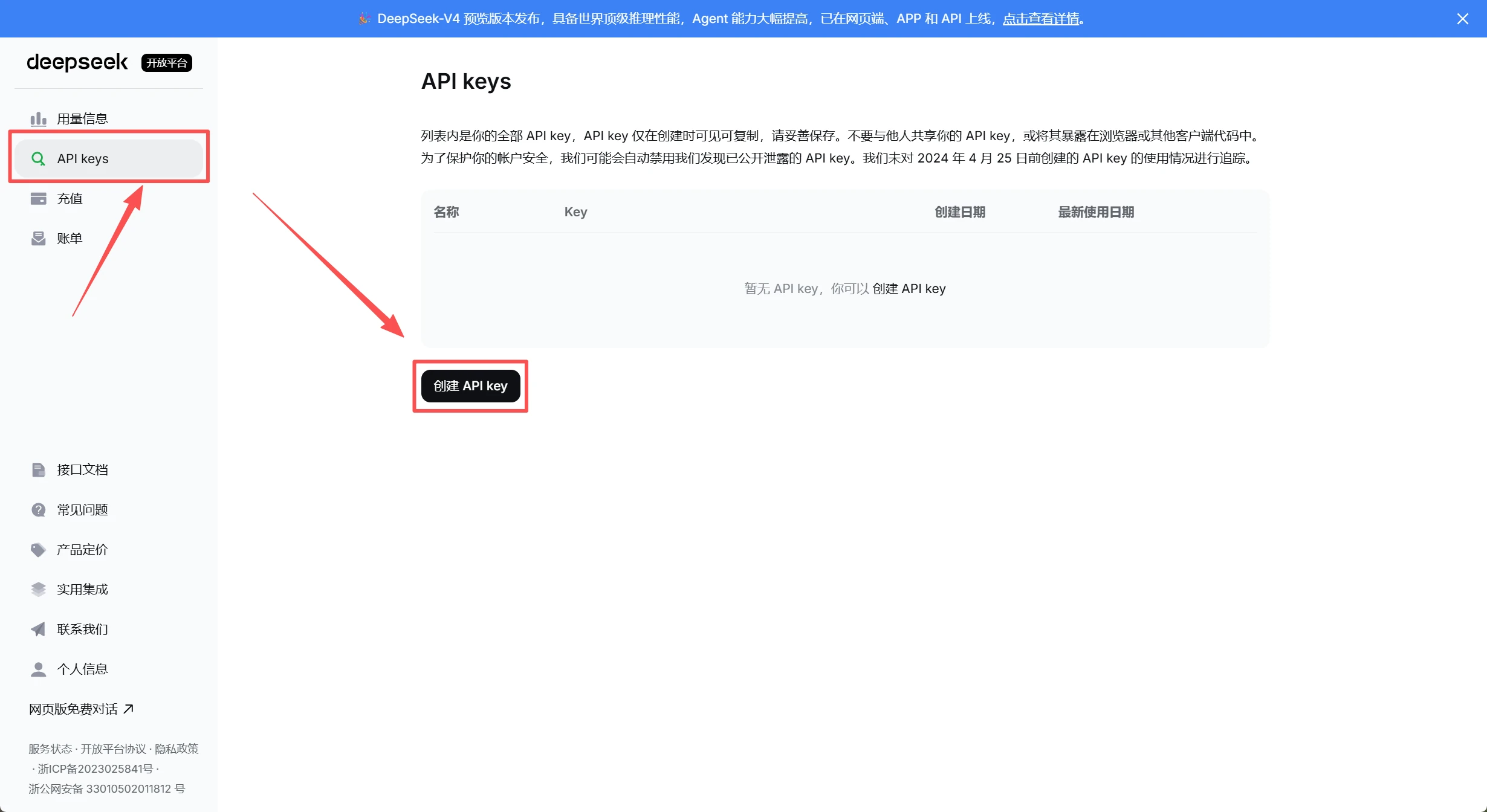Click the black 创建 API key button
The image size is (1487, 812).
coord(470,385)
